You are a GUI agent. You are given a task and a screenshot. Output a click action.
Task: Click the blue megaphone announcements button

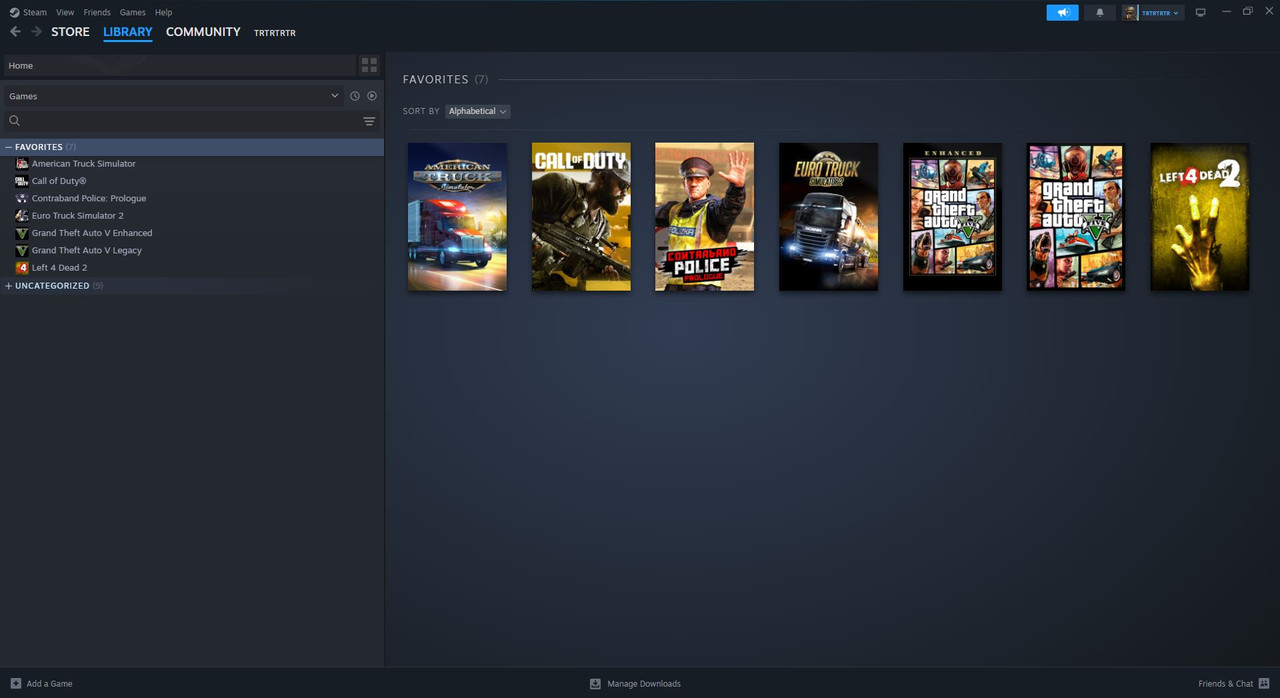coord(1063,12)
